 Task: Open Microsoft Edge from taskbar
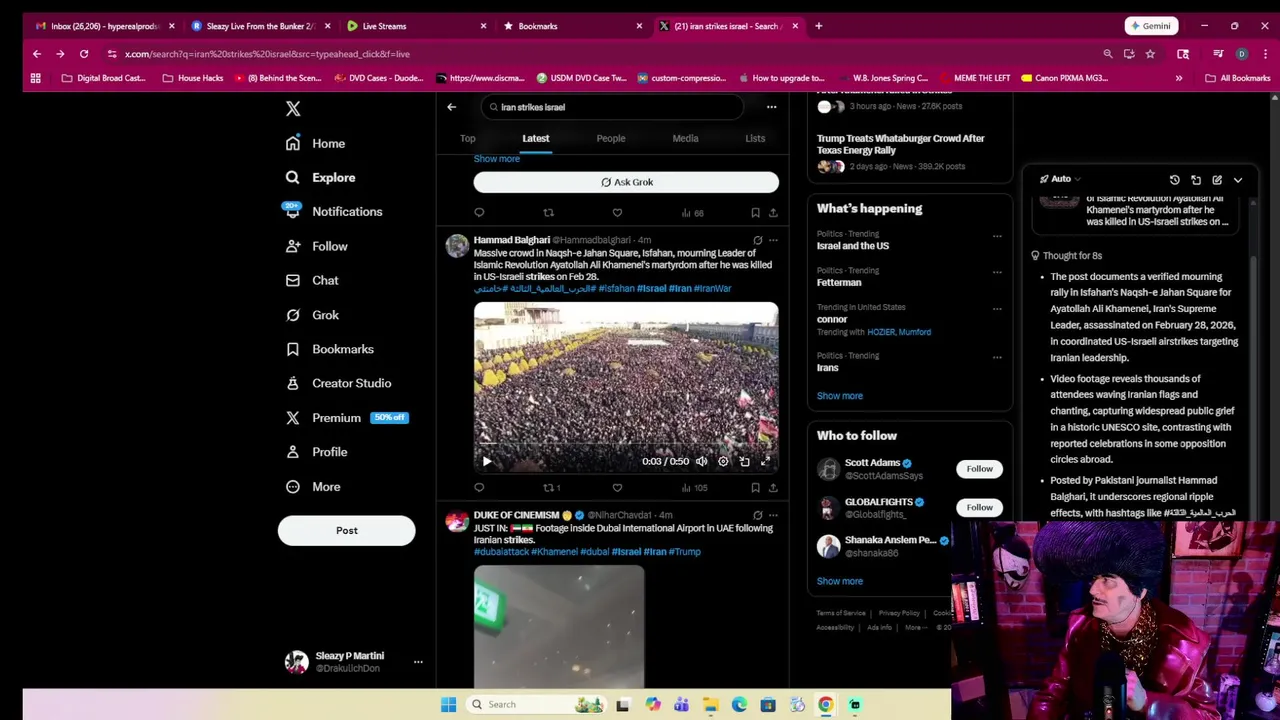pyautogui.click(x=739, y=705)
